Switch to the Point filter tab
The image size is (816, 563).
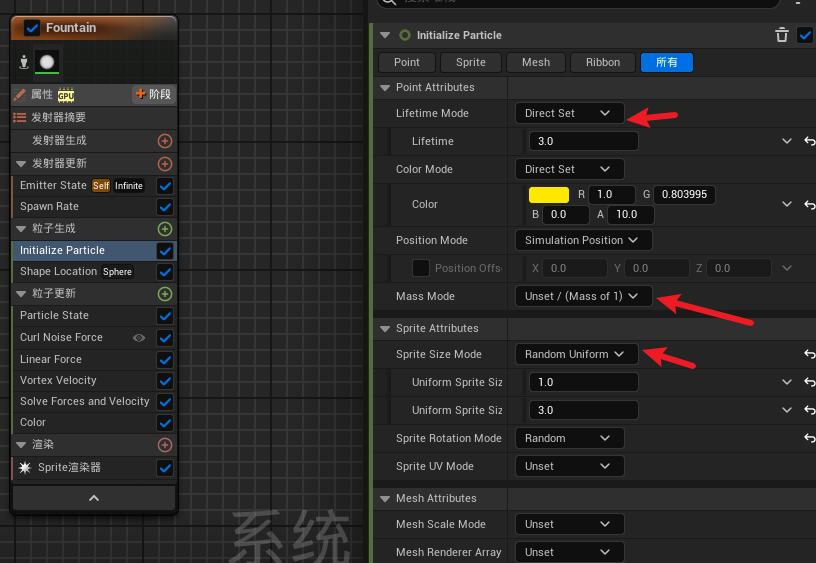pyautogui.click(x=406, y=62)
